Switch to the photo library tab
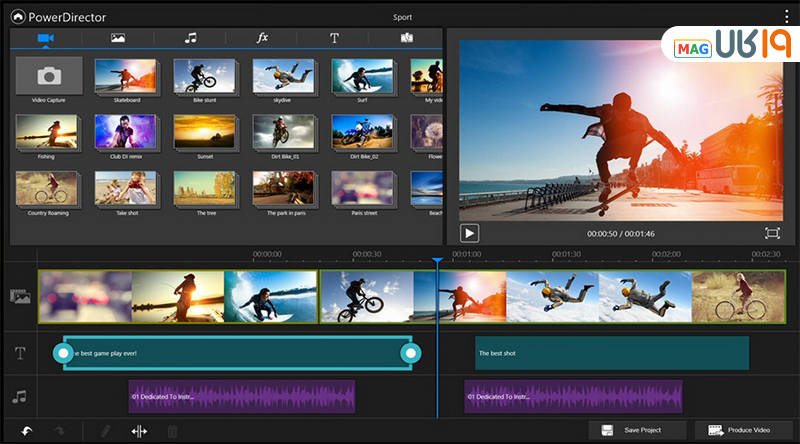 tap(117, 38)
